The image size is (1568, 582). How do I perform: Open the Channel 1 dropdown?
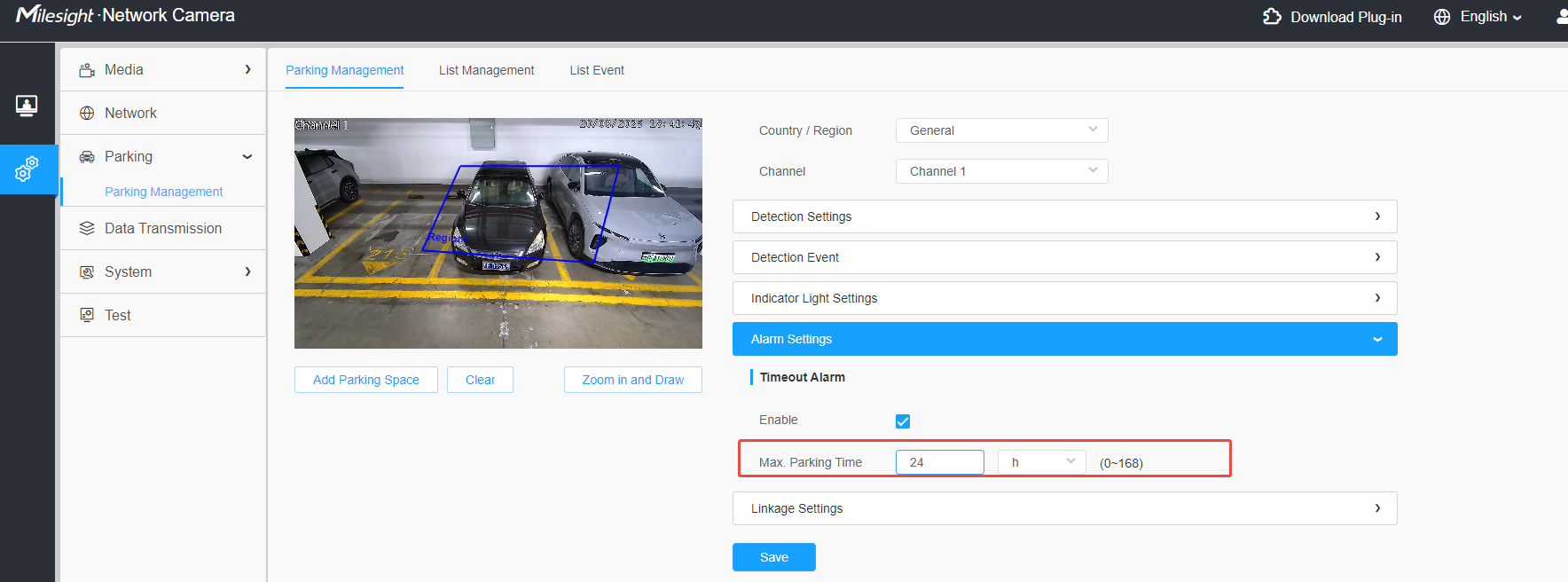1002,171
